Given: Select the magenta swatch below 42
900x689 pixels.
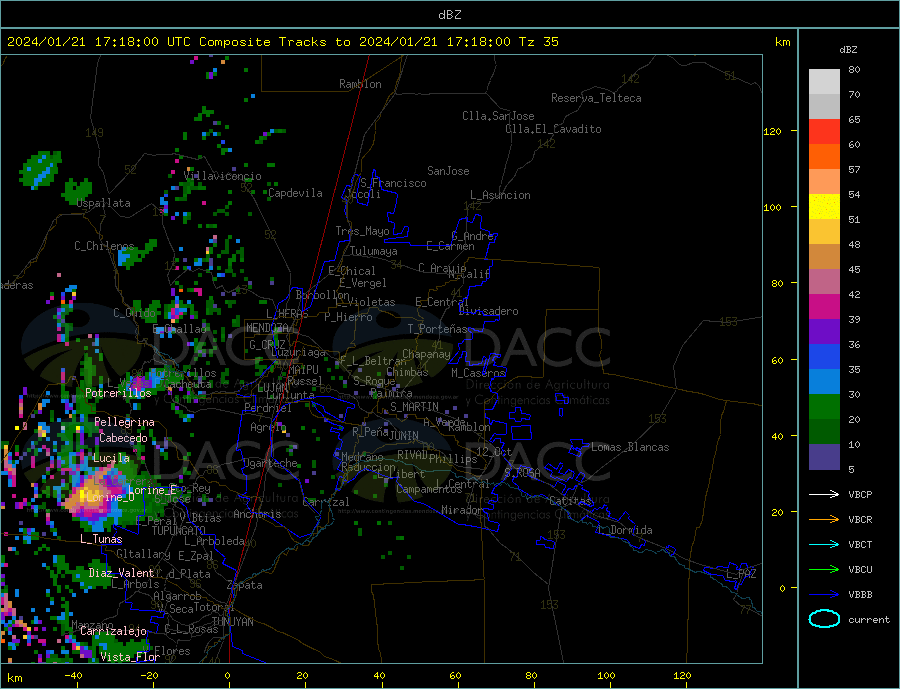Looking at the screenshot, I should pyautogui.click(x=824, y=307).
